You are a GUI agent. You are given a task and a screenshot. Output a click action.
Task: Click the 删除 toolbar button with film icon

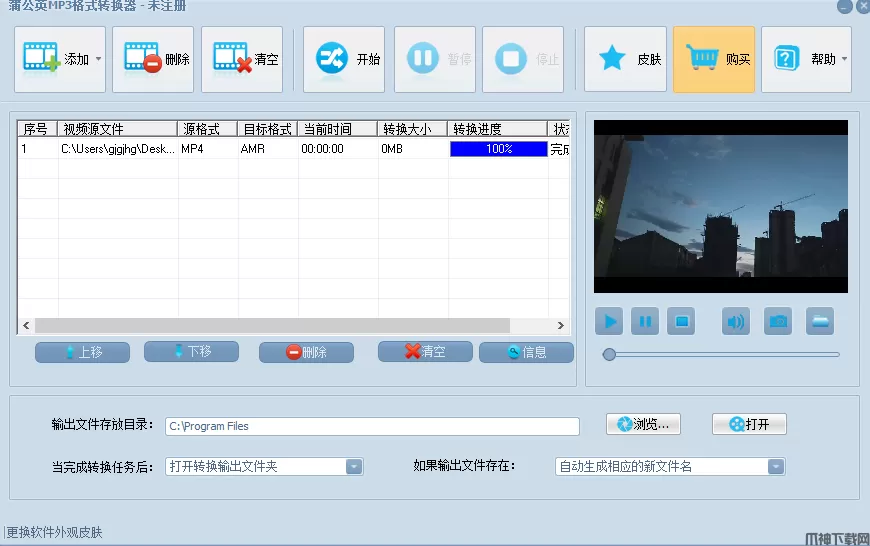pyautogui.click(x=153, y=59)
